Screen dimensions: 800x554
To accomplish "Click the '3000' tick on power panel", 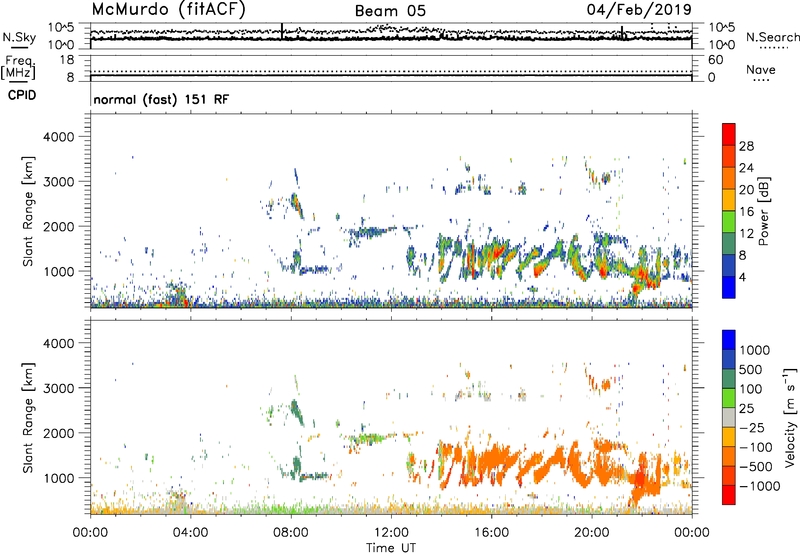I will click(x=58, y=182).
